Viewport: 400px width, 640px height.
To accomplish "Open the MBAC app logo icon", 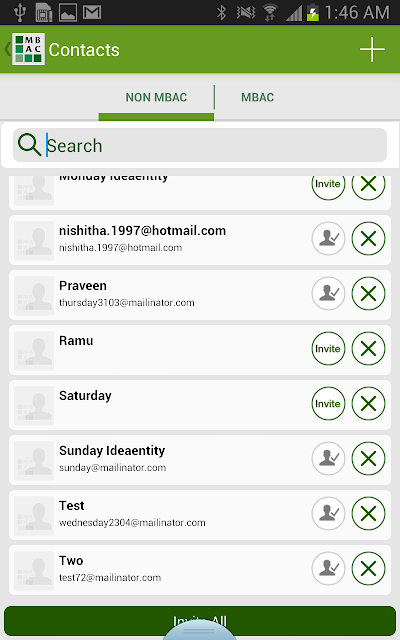I will click(28, 49).
